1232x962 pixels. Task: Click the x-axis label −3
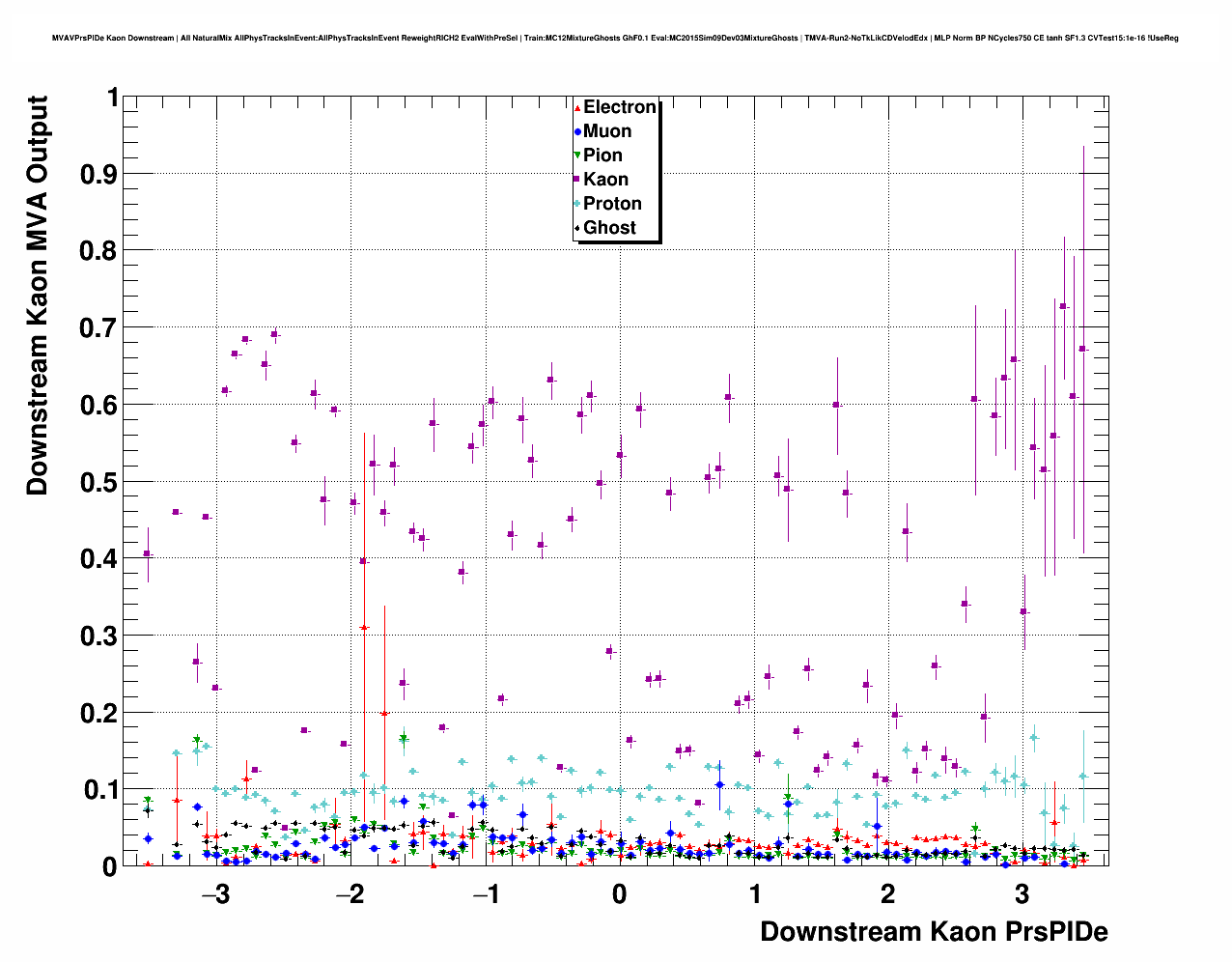click(213, 891)
